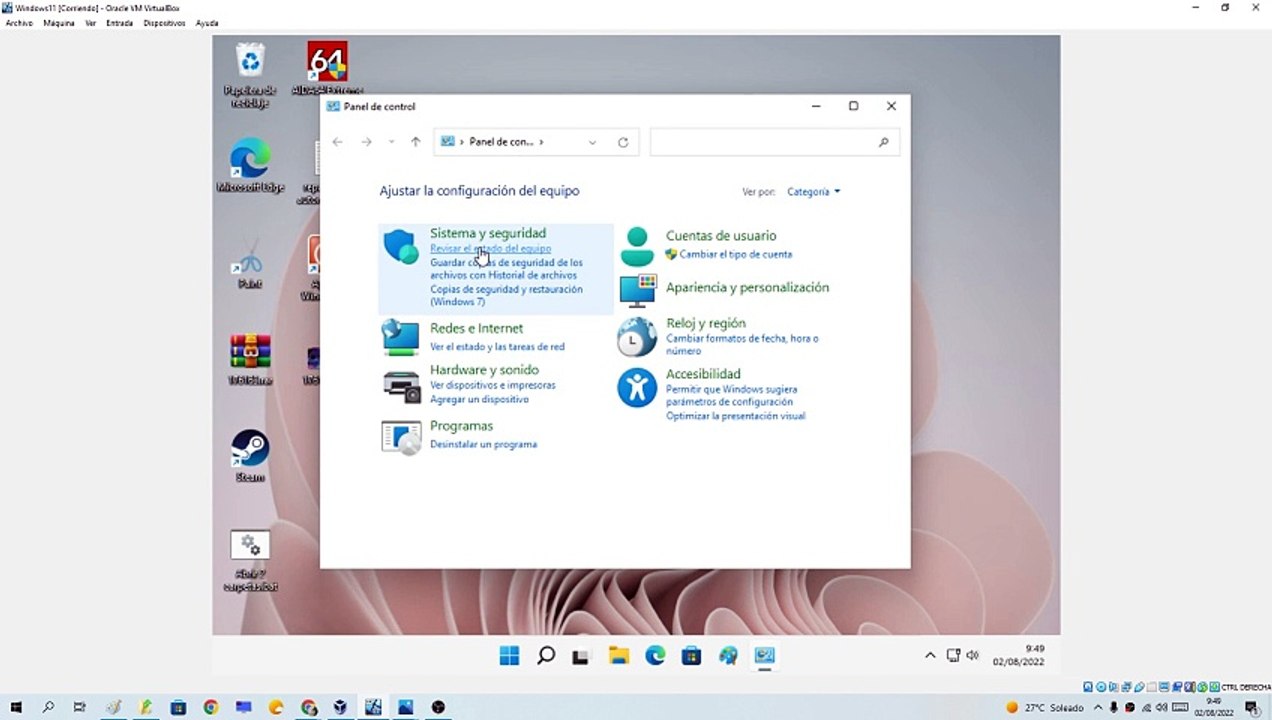The width and height of the screenshot is (1272, 720).
Task: Click the Panel de con... address breadcrumb
Action: click(x=501, y=142)
